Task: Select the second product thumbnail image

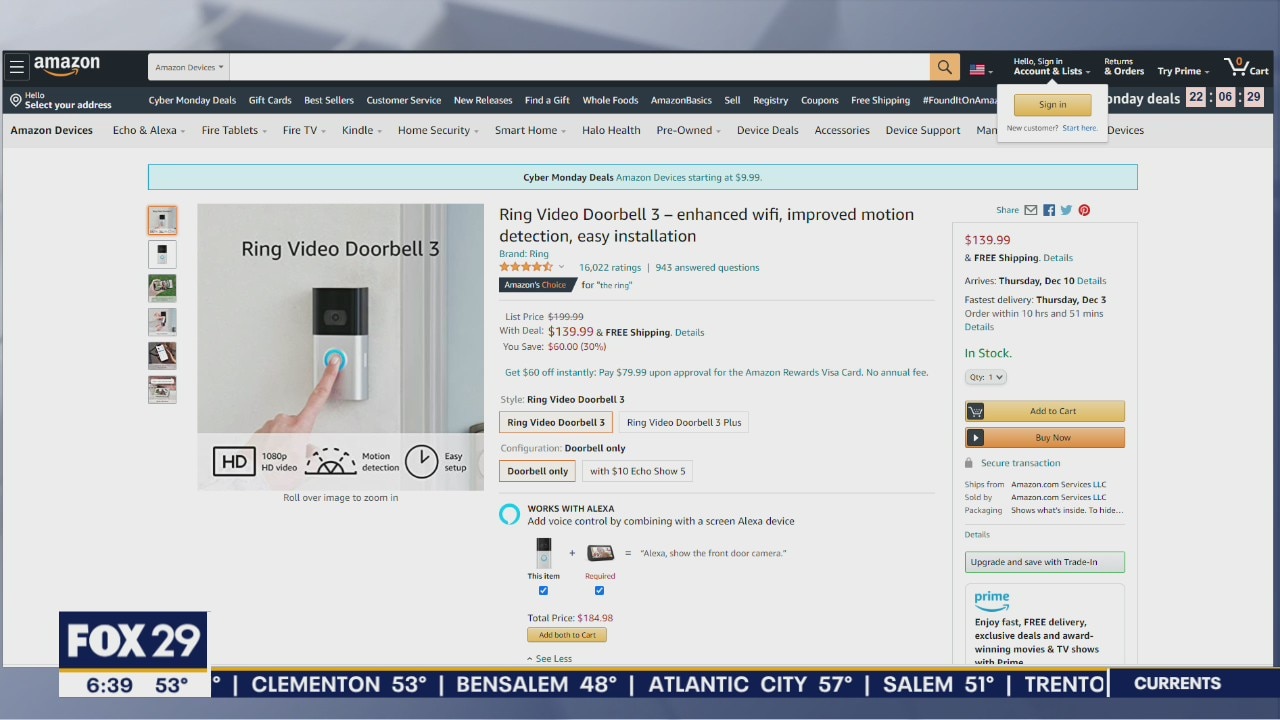Action: pos(162,254)
